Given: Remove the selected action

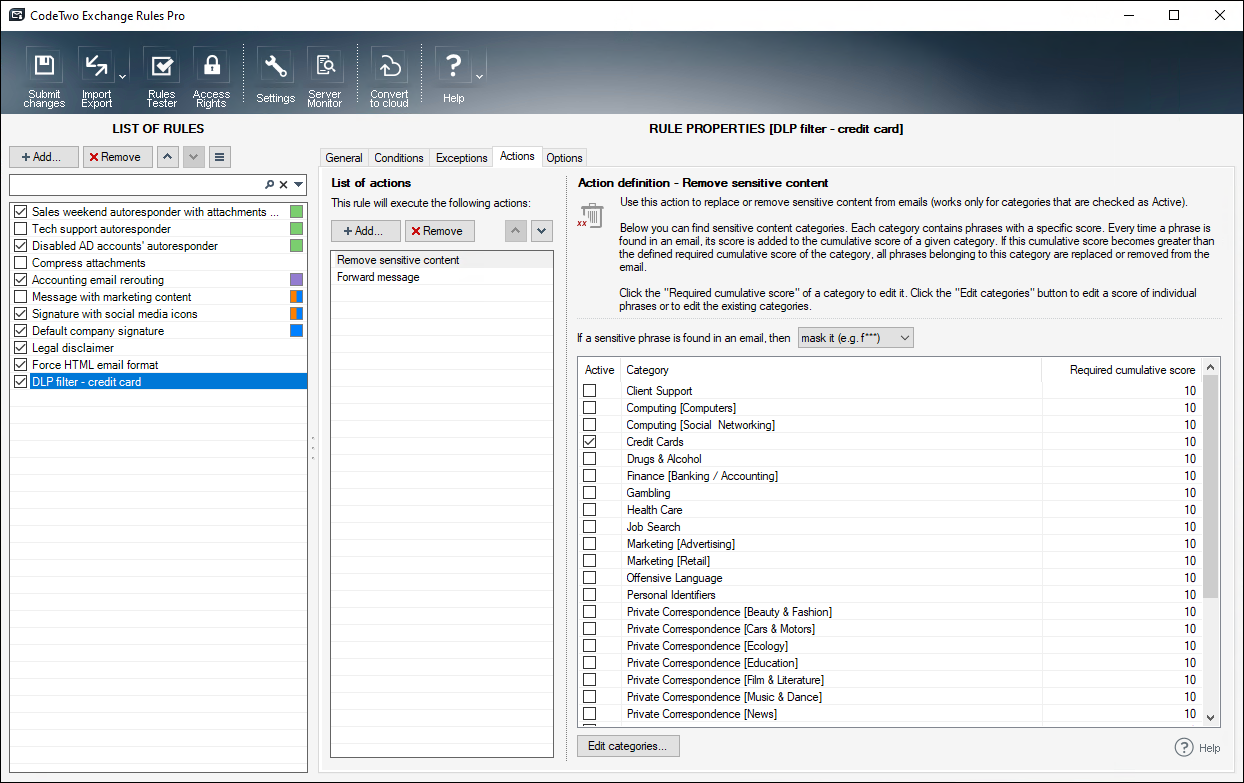Looking at the screenshot, I should [439, 231].
